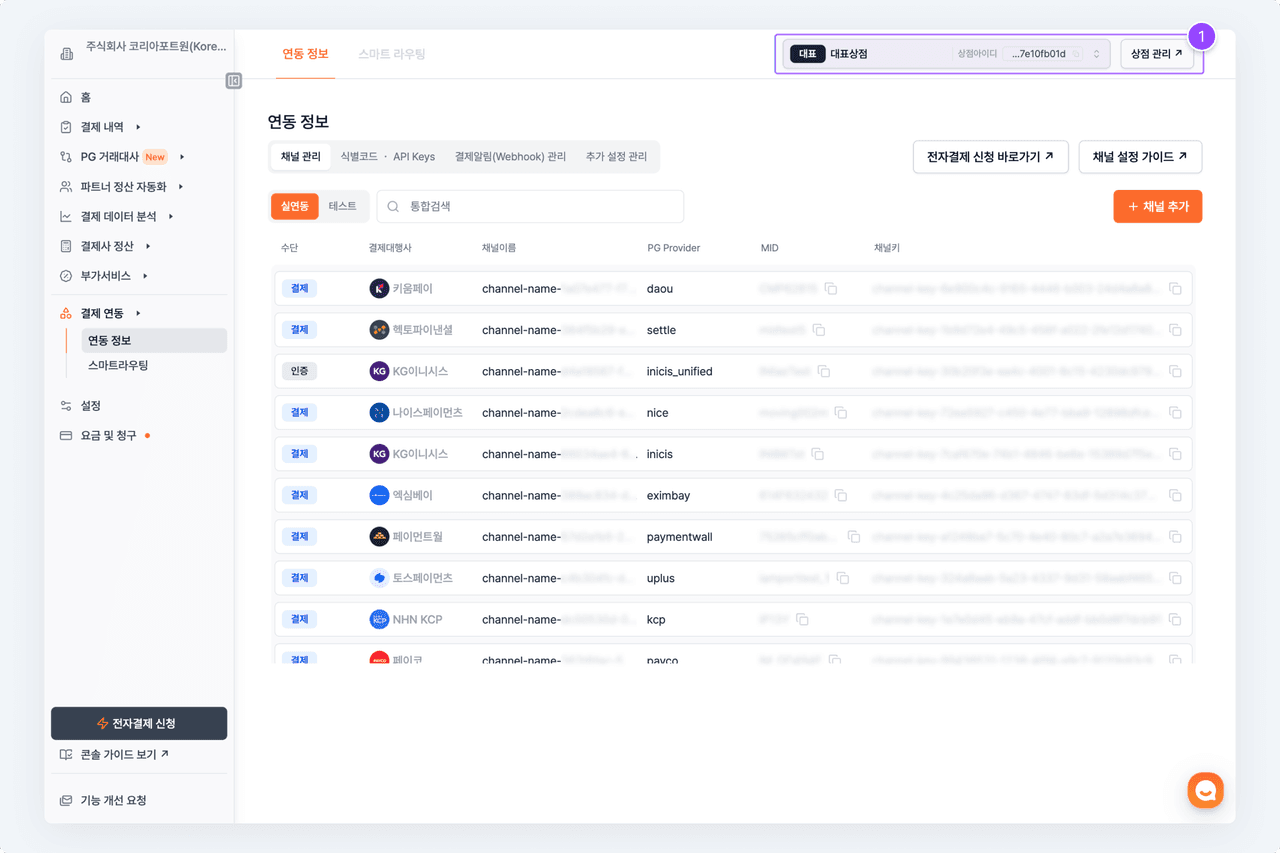Copy the 엑심베이 channel key

coord(1175,495)
